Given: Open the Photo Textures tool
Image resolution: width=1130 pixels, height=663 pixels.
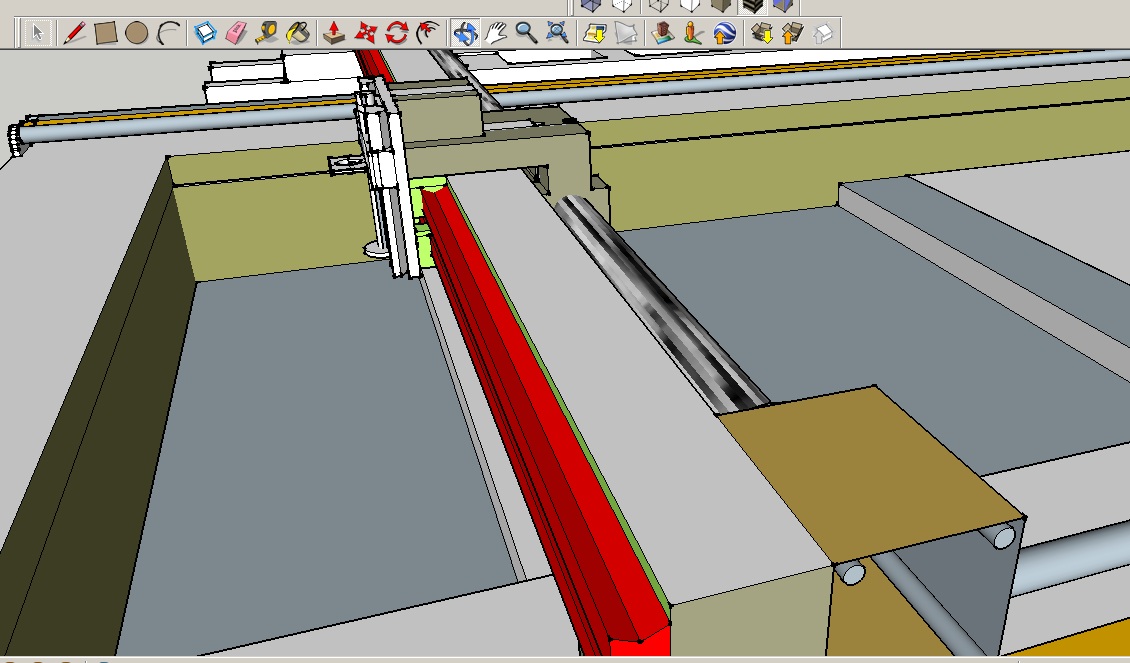Looking at the screenshot, I should click(693, 32).
